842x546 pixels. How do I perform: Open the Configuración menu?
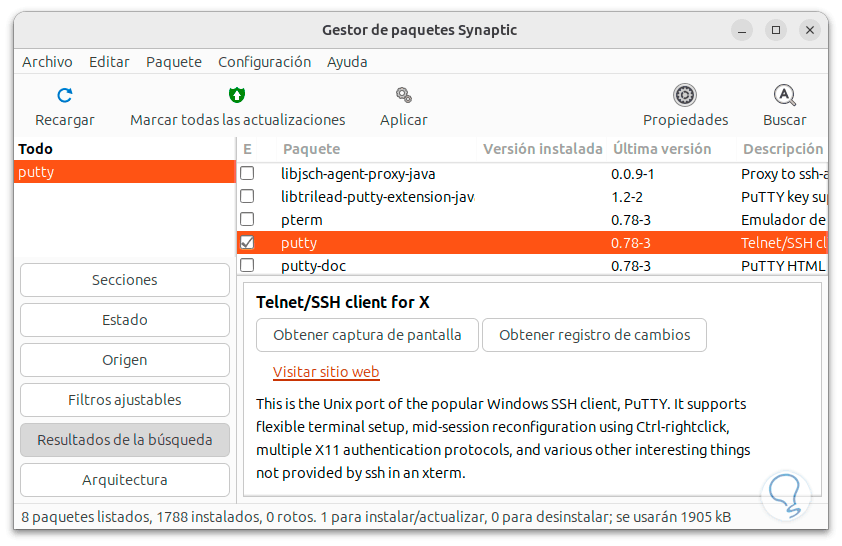pyautogui.click(x=264, y=62)
